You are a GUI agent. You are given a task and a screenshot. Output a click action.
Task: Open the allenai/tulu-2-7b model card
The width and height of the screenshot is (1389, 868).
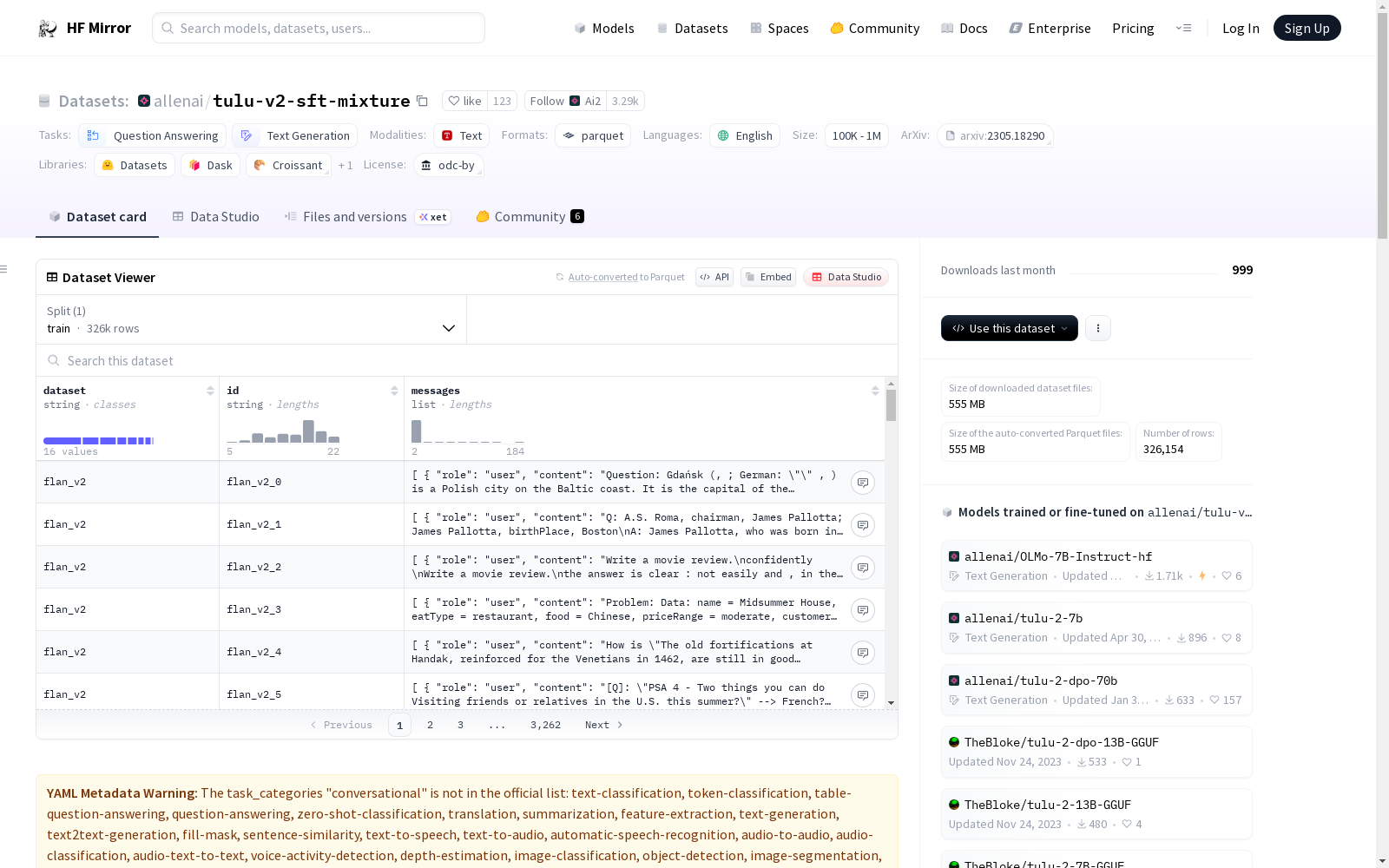click(1096, 628)
